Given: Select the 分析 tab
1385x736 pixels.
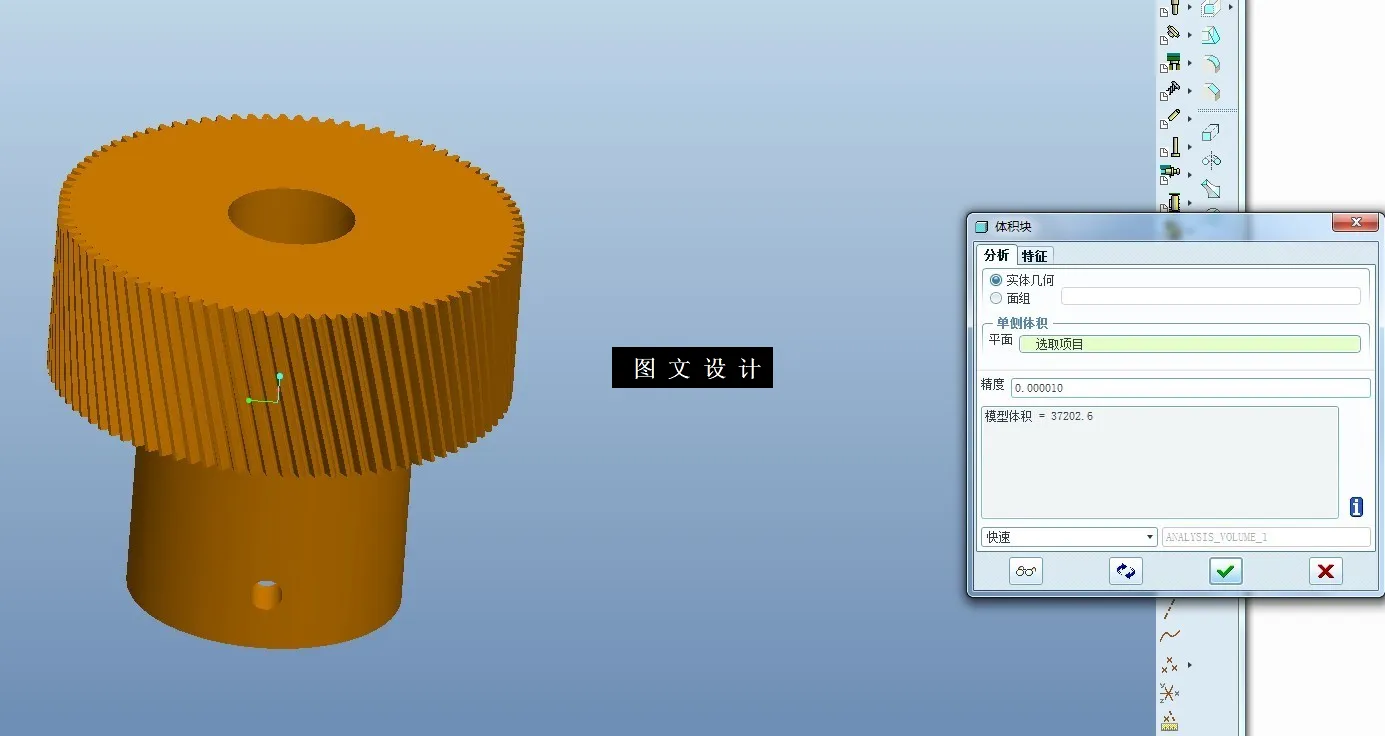Looking at the screenshot, I should click(995, 255).
